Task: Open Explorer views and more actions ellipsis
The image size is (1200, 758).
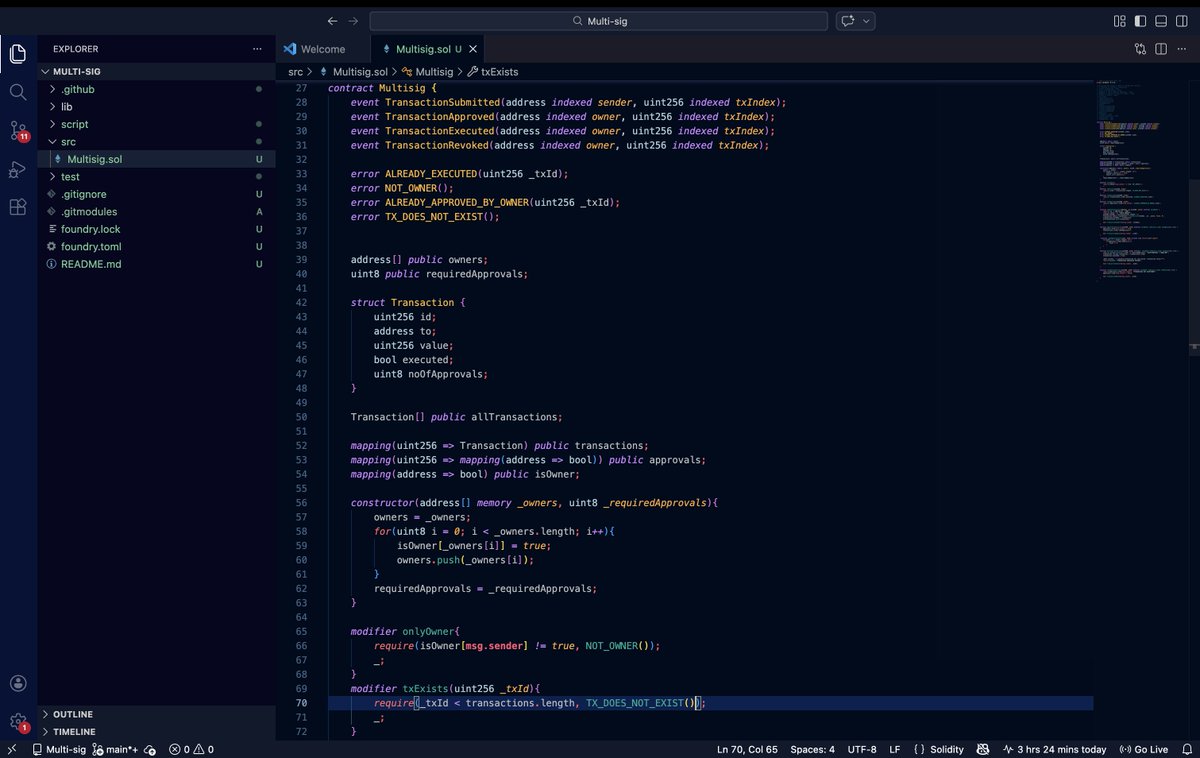Action: tap(258, 49)
